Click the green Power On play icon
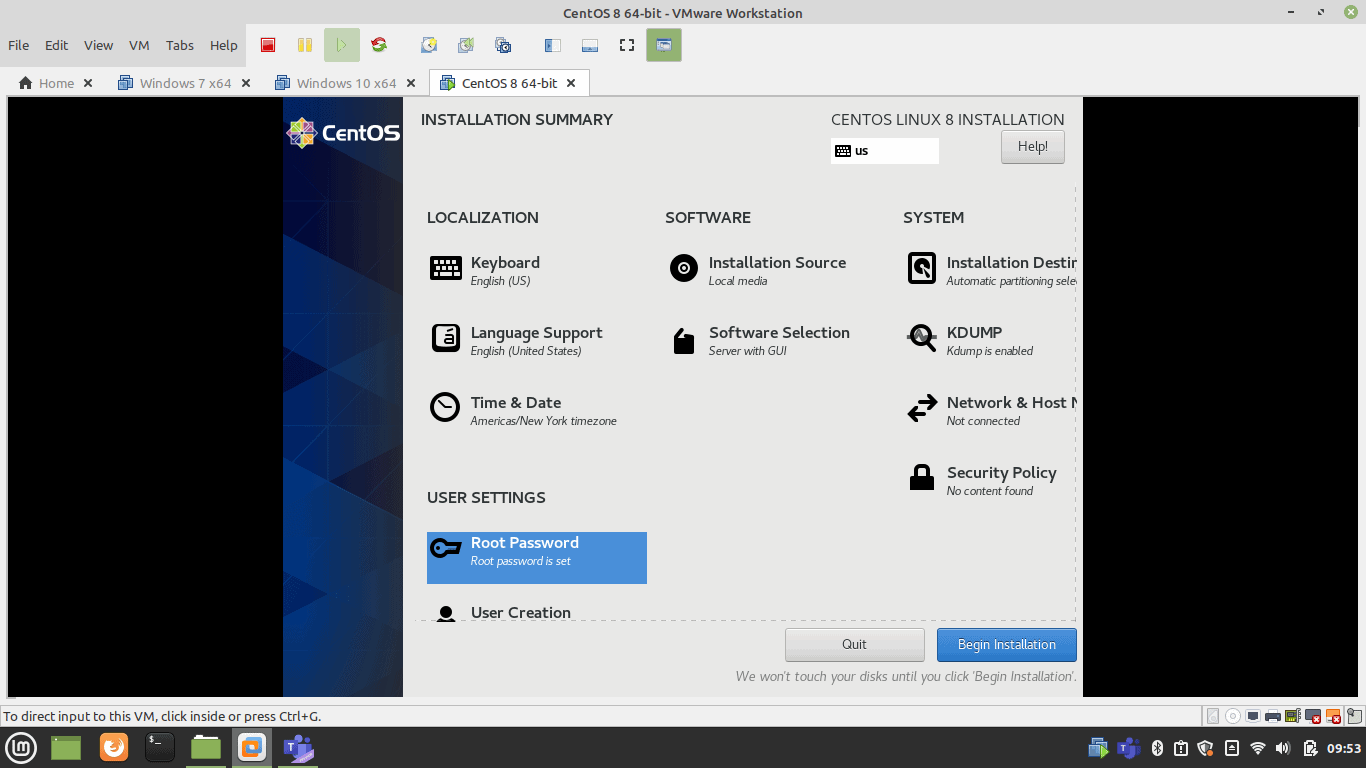Viewport: 1366px width, 768px height. 342,45
